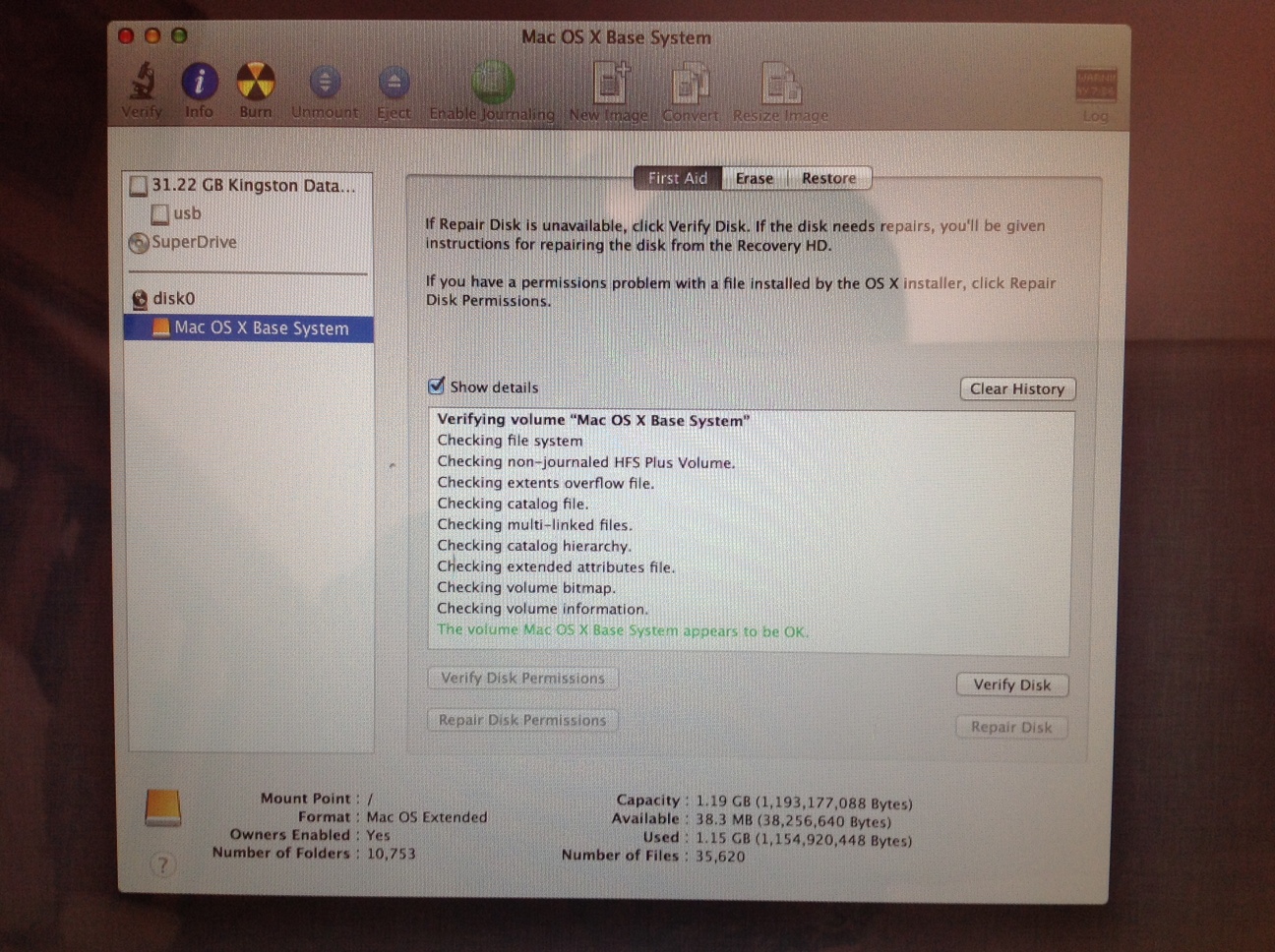Click the Convert toolbar icon
Image resolution: width=1275 pixels, height=952 pixels.
coord(691,84)
